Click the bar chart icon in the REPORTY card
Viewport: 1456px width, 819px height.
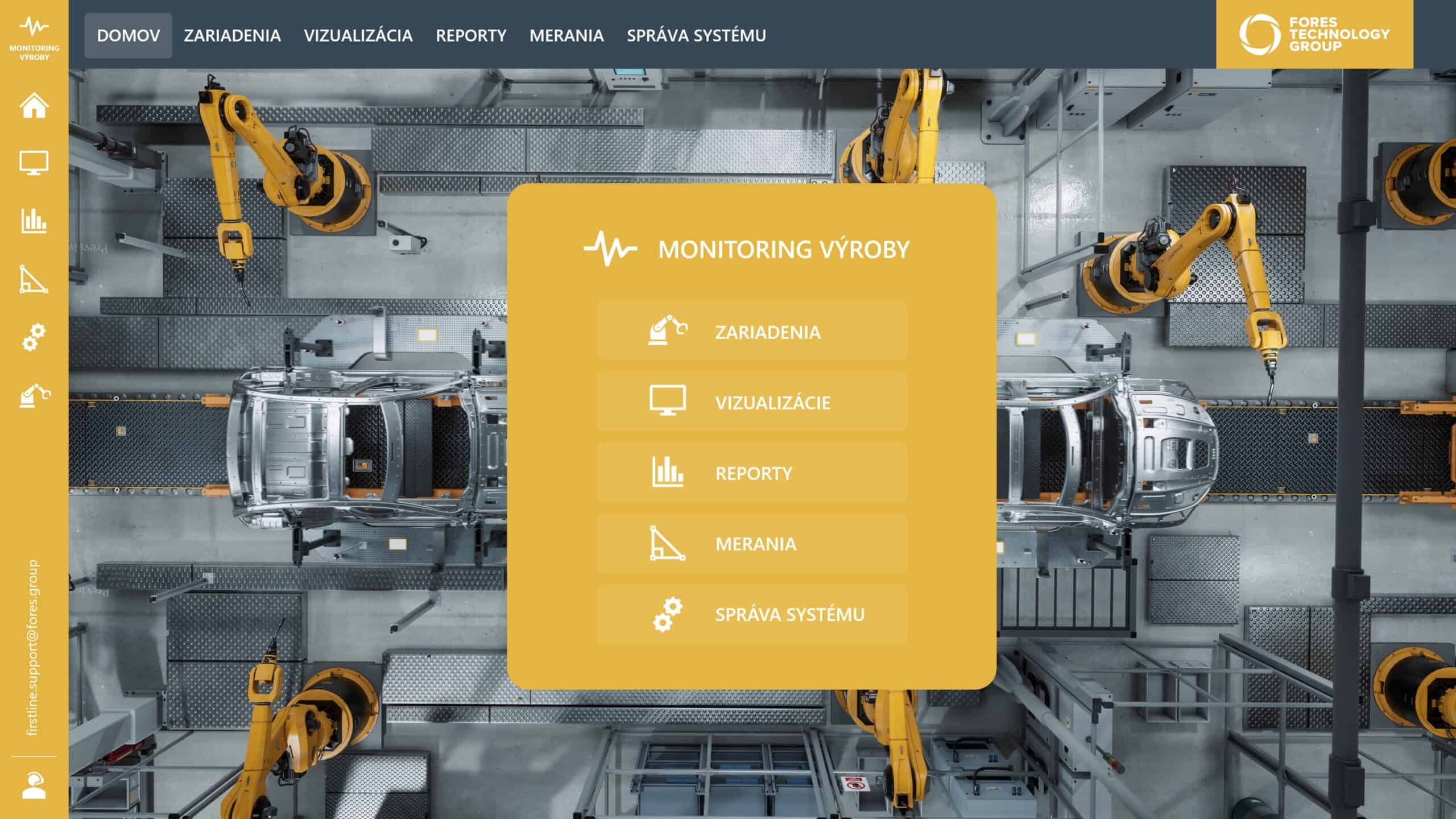pos(668,471)
